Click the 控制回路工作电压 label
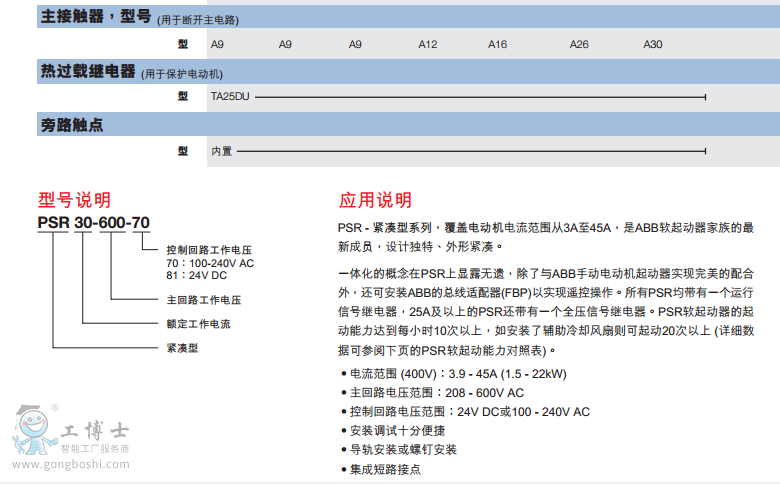Screen dimensions: 780x484 click(x=207, y=249)
